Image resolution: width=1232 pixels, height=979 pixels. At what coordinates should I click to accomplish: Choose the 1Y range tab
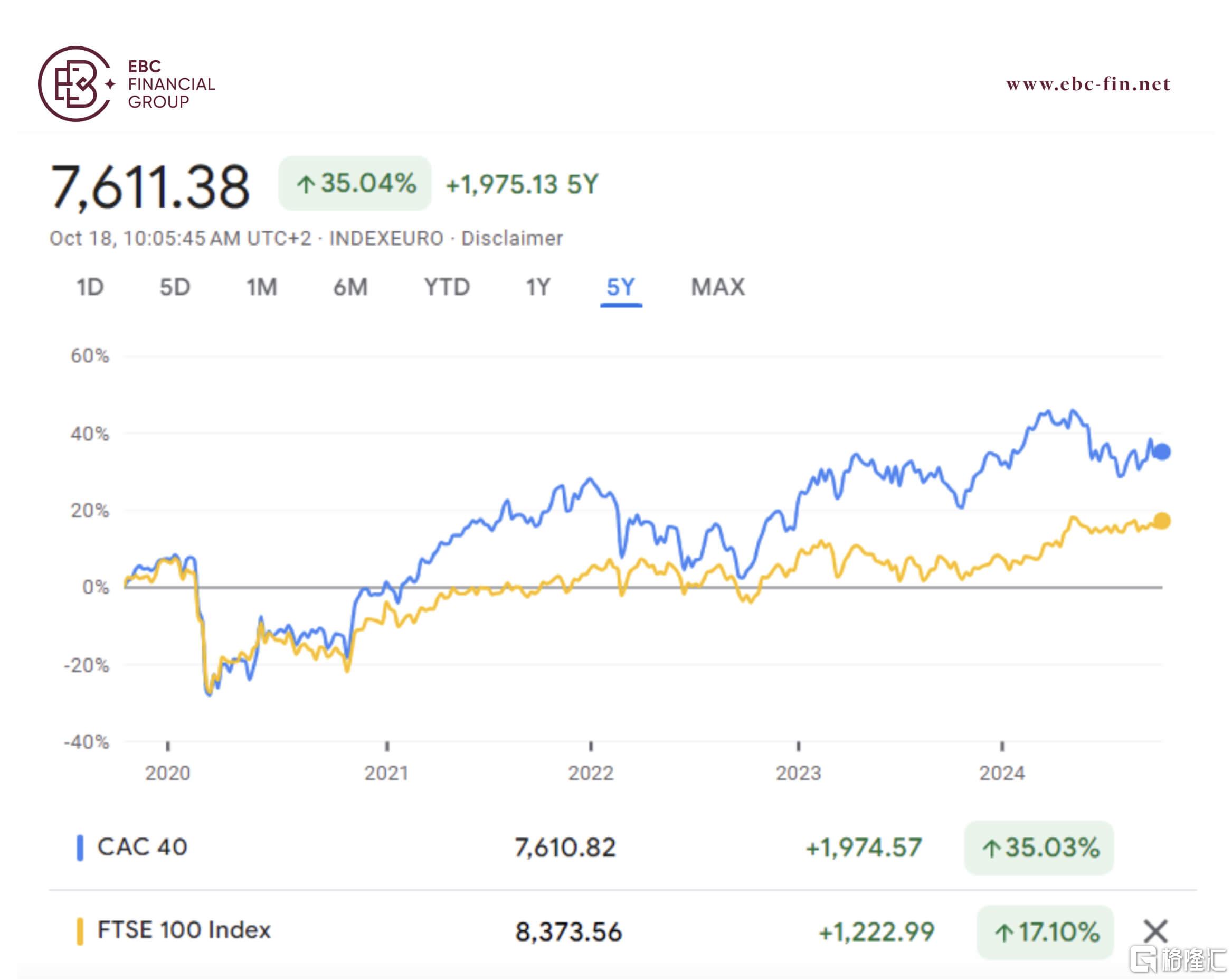tap(538, 287)
